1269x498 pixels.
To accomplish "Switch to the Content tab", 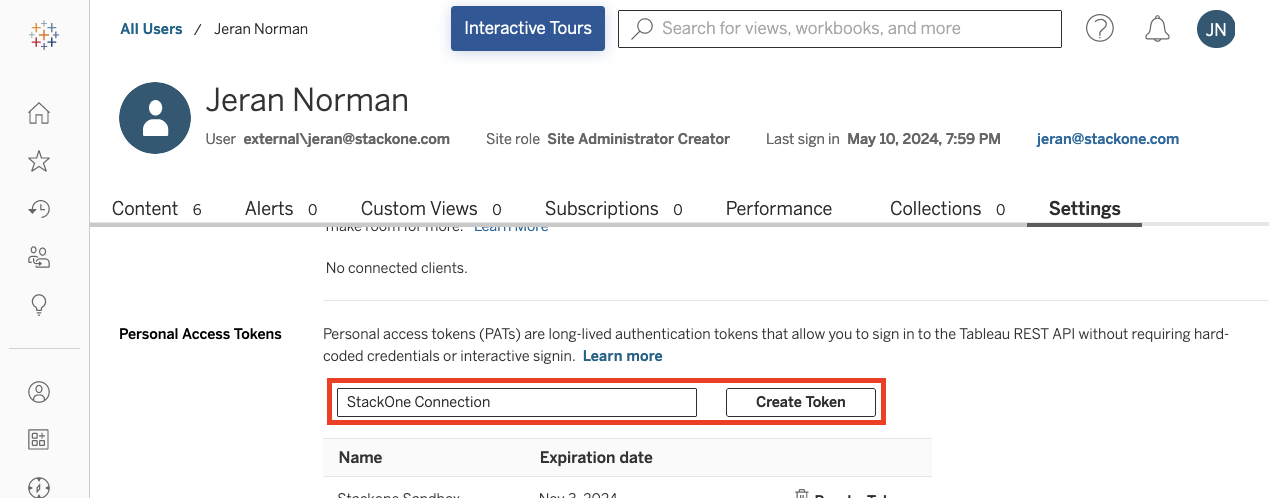I will (145, 209).
